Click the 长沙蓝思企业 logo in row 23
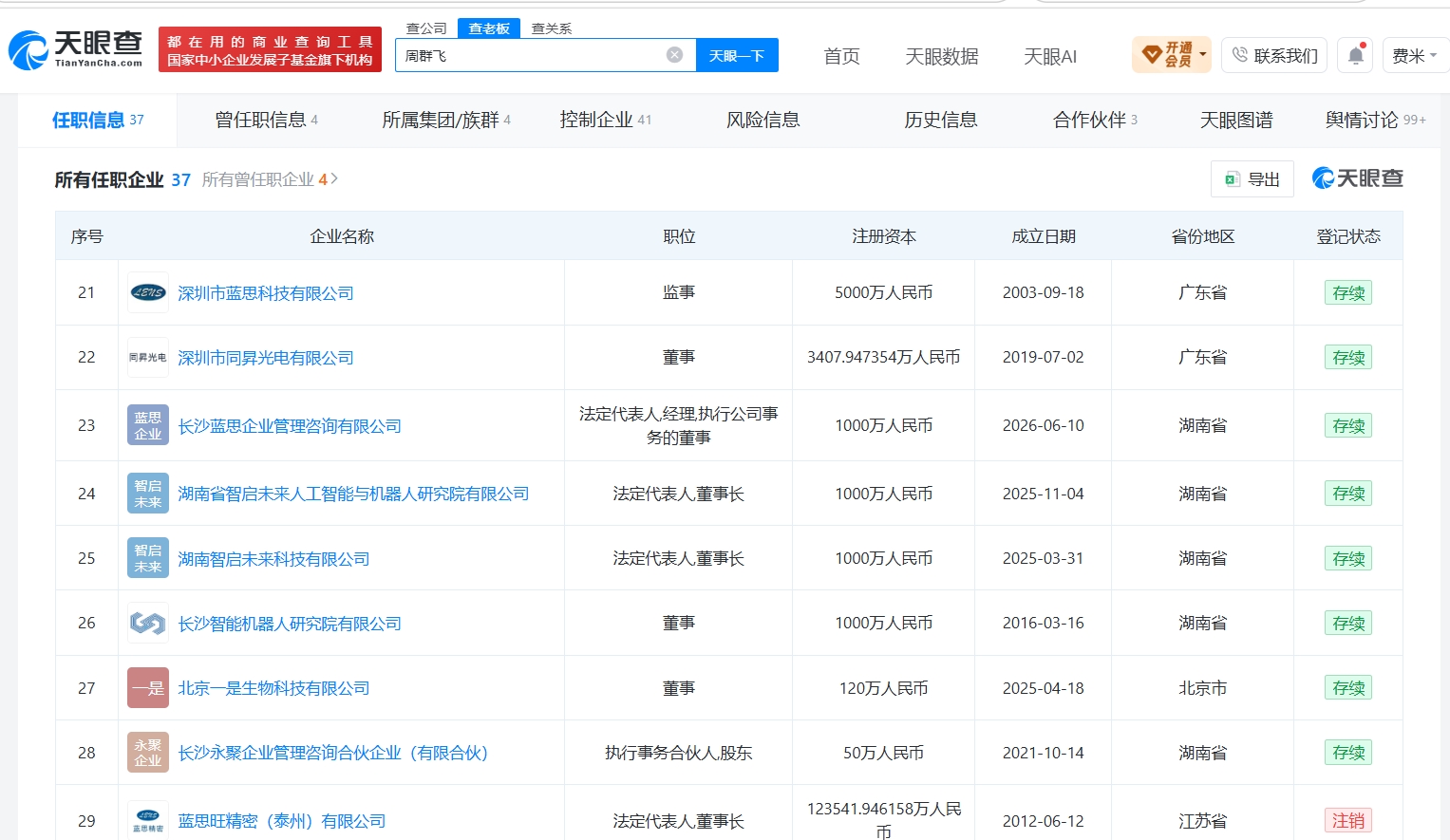The width and height of the screenshot is (1450, 840). point(148,425)
